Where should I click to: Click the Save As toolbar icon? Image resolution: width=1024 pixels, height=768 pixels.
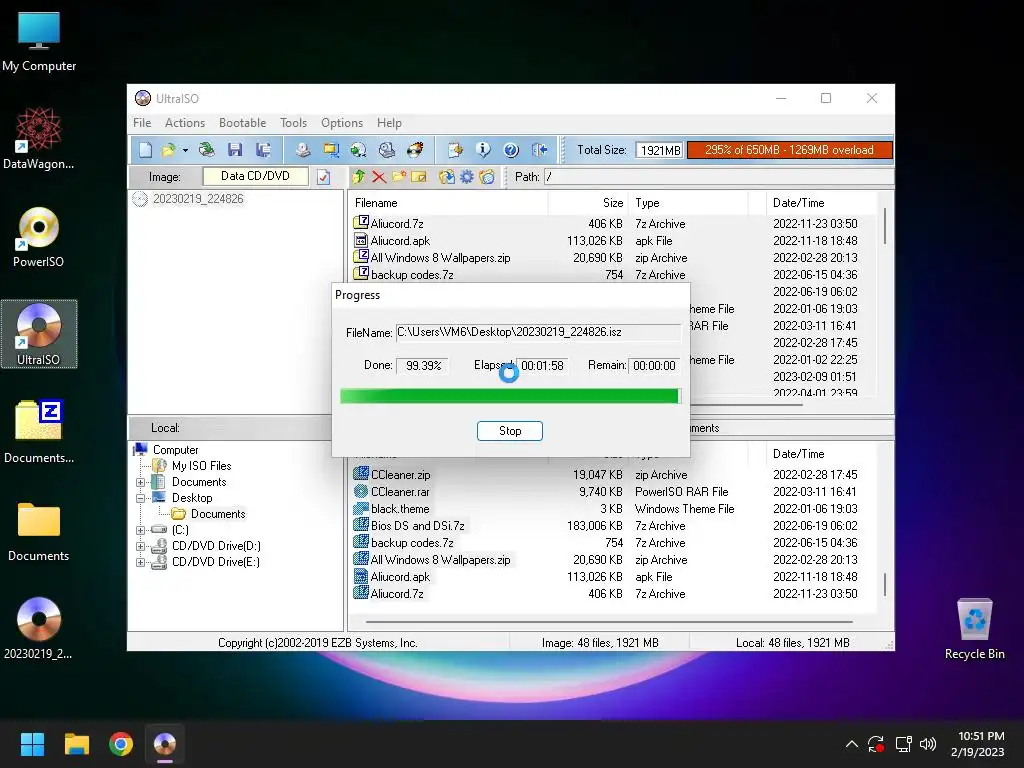click(263, 150)
